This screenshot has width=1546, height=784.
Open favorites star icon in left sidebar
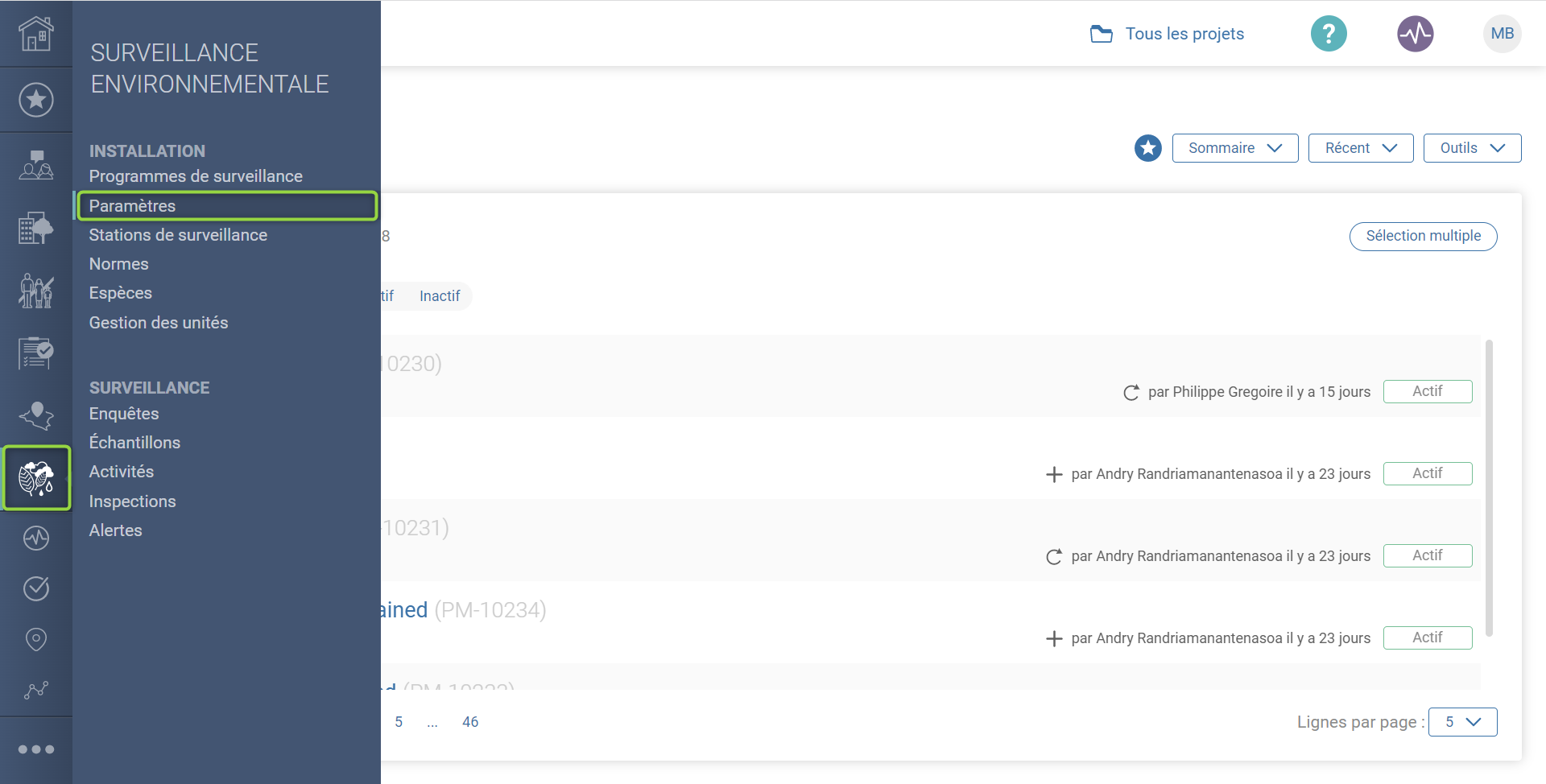click(x=36, y=100)
